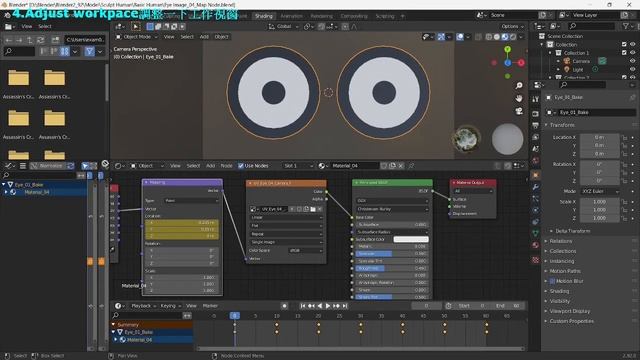This screenshot has width=640, height=360.
Task: Expand the Relations panel
Action: (561, 241)
